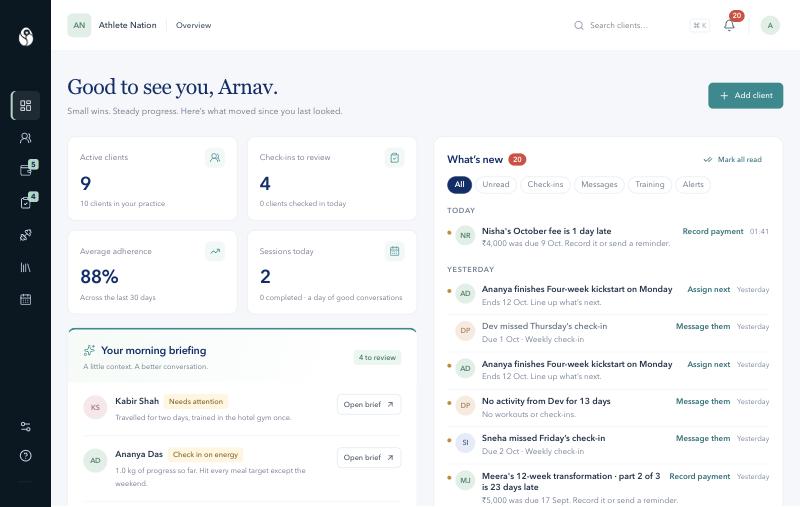Select the Unread filter tab
The width and height of the screenshot is (800, 507).
tap(496, 185)
